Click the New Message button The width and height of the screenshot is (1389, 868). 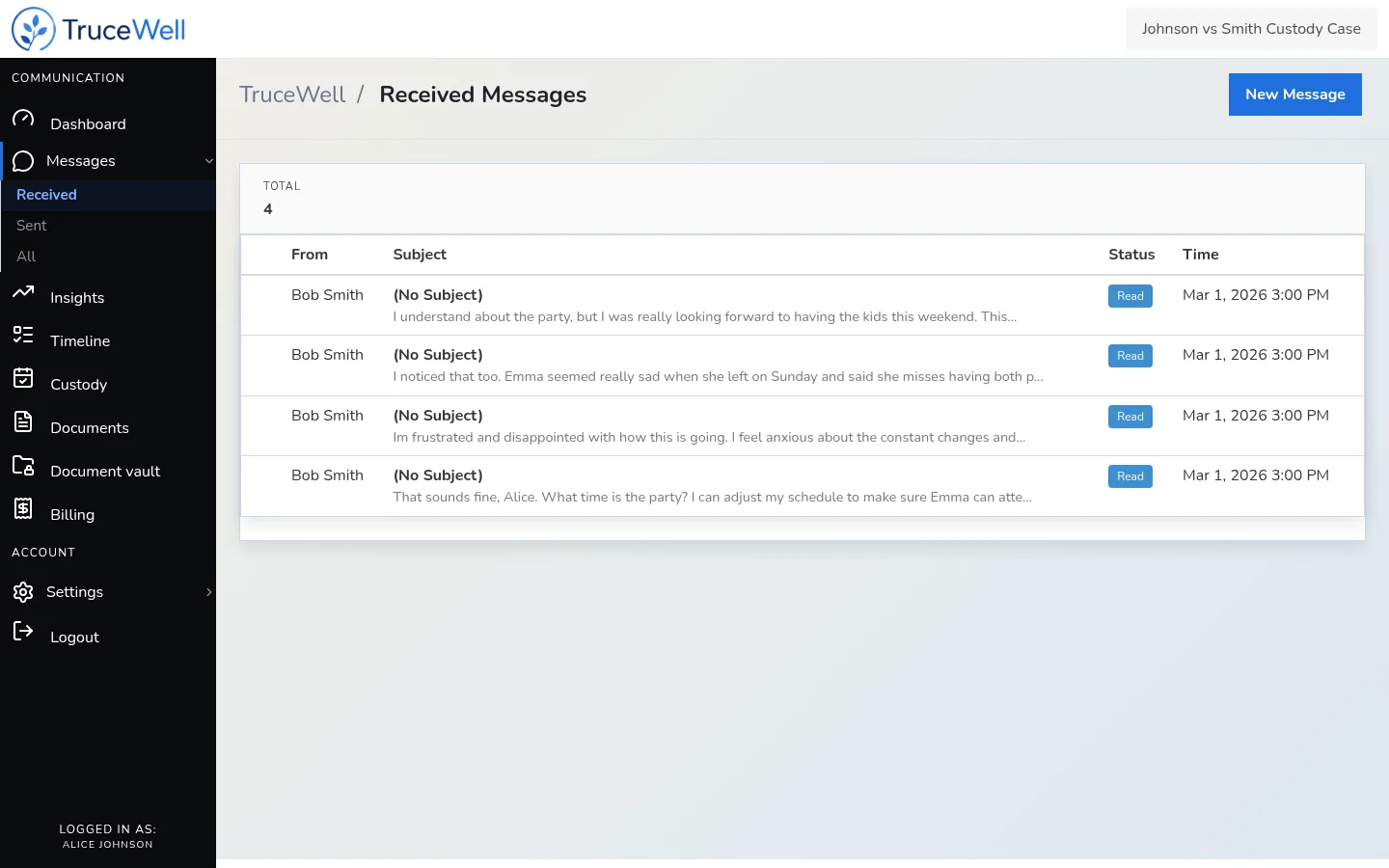(x=1295, y=95)
